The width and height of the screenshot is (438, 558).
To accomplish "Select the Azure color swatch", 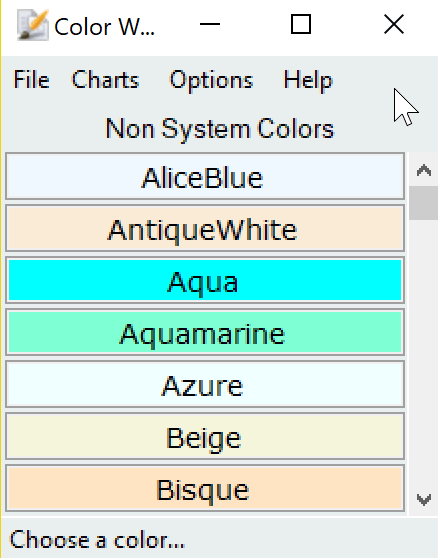I will click(205, 384).
